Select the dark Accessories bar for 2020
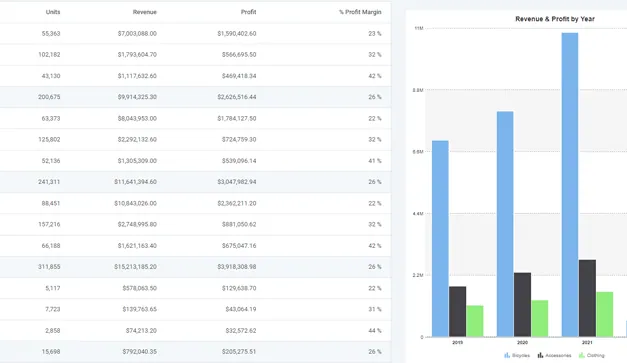Screen dimensions: 627x363 point(522,305)
